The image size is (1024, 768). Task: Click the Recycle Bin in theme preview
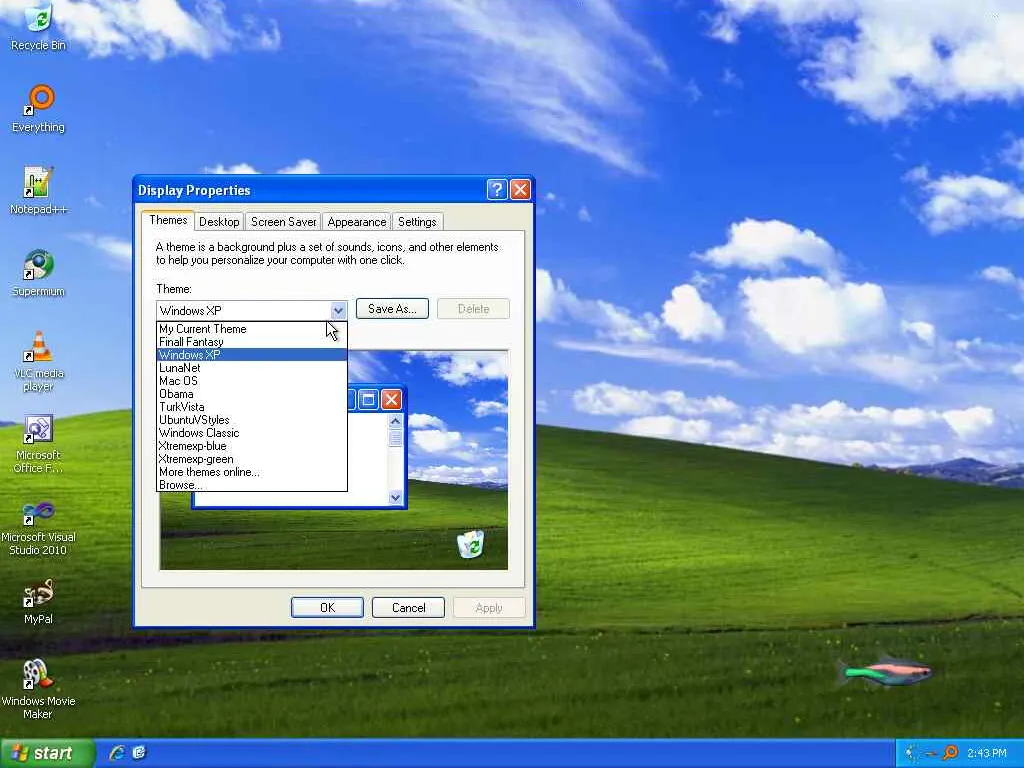point(470,544)
